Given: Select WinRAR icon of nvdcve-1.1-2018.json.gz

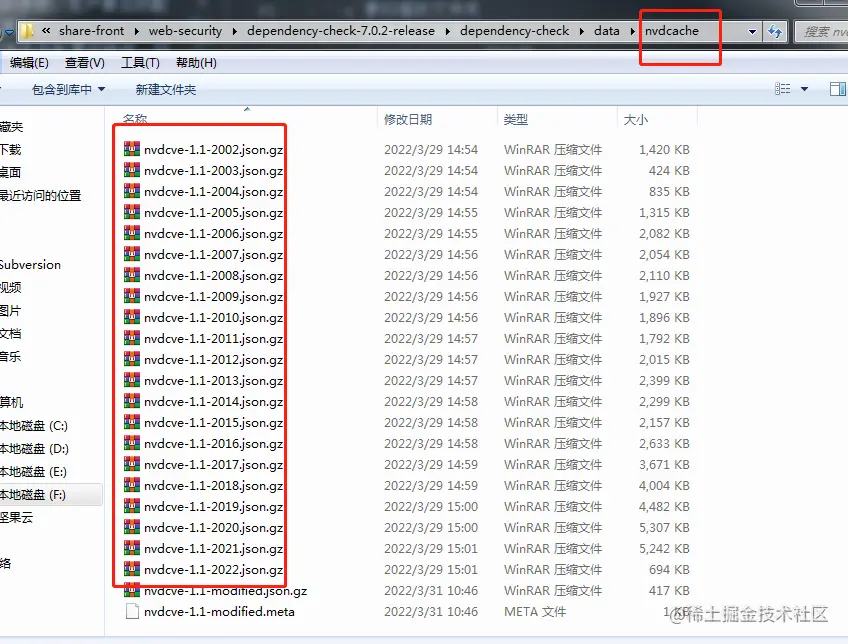Looking at the screenshot, I should (x=132, y=485).
